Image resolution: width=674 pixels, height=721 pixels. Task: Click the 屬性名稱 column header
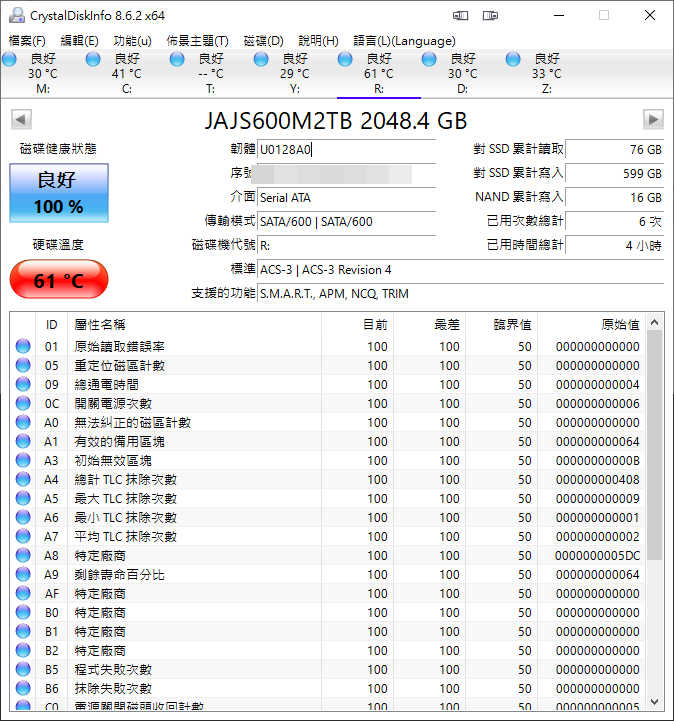point(194,325)
